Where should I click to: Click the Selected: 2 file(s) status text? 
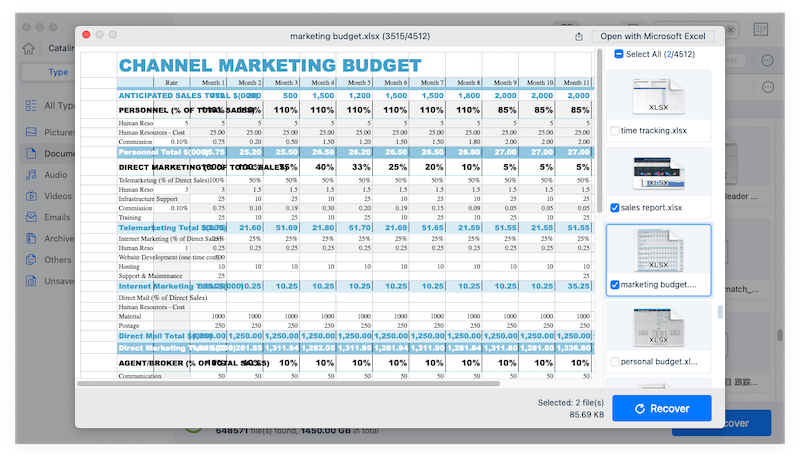point(570,403)
